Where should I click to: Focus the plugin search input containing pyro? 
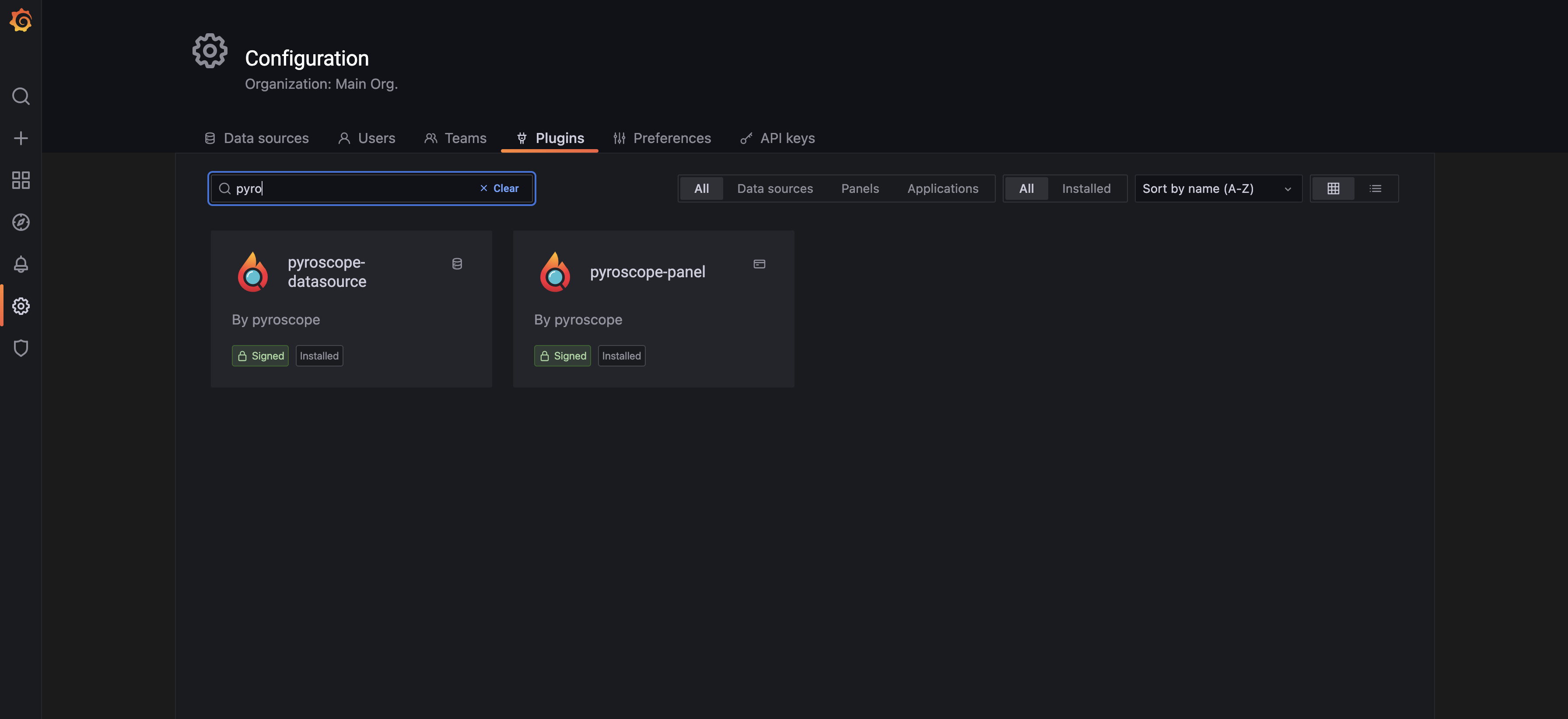pos(371,188)
